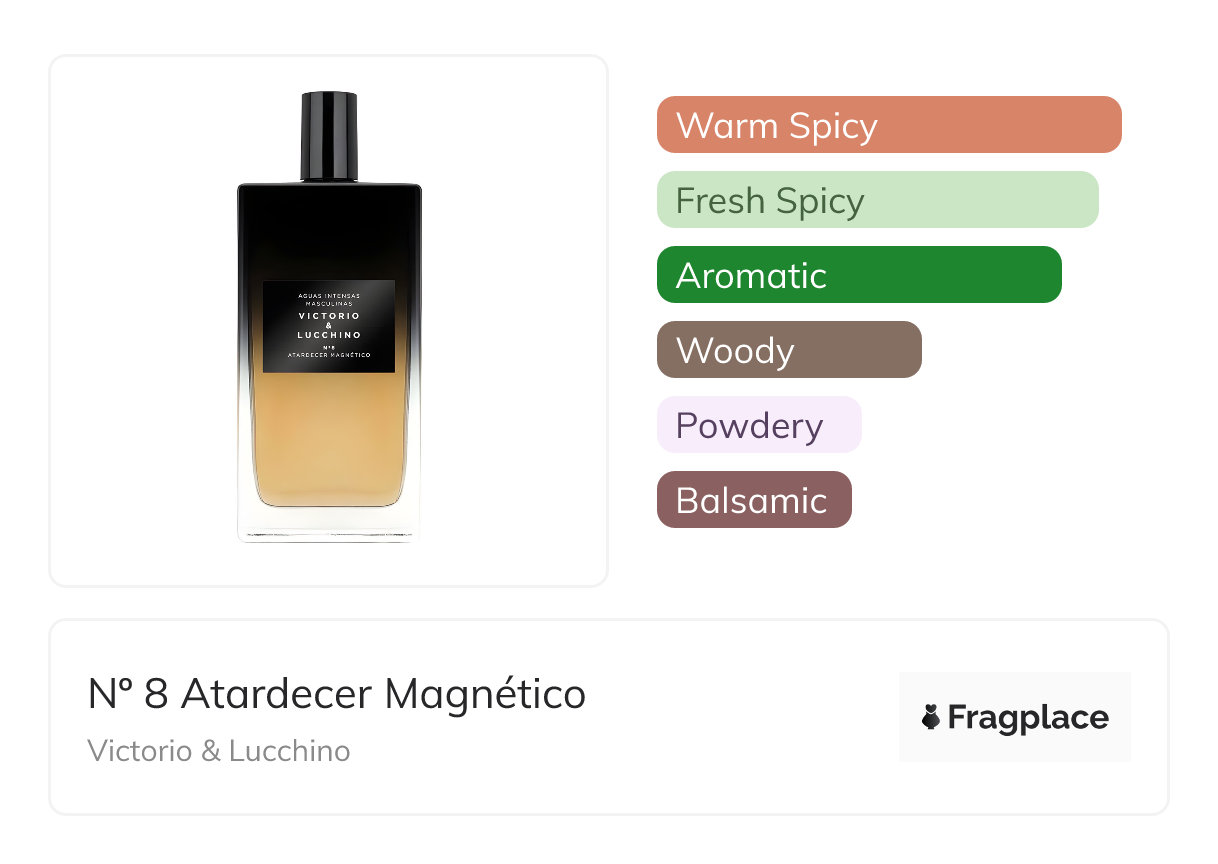Image resolution: width=1218 pixels, height=864 pixels.
Task: Click the amber liquid part of the bottle
Action: pyautogui.click(x=329, y=440)
